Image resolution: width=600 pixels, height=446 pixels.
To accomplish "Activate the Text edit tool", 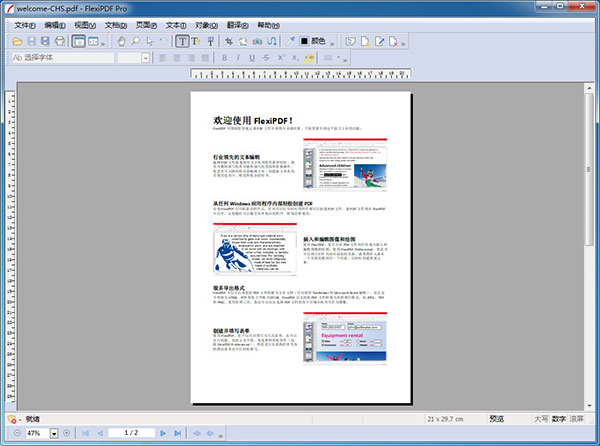I will click(181, 41).
